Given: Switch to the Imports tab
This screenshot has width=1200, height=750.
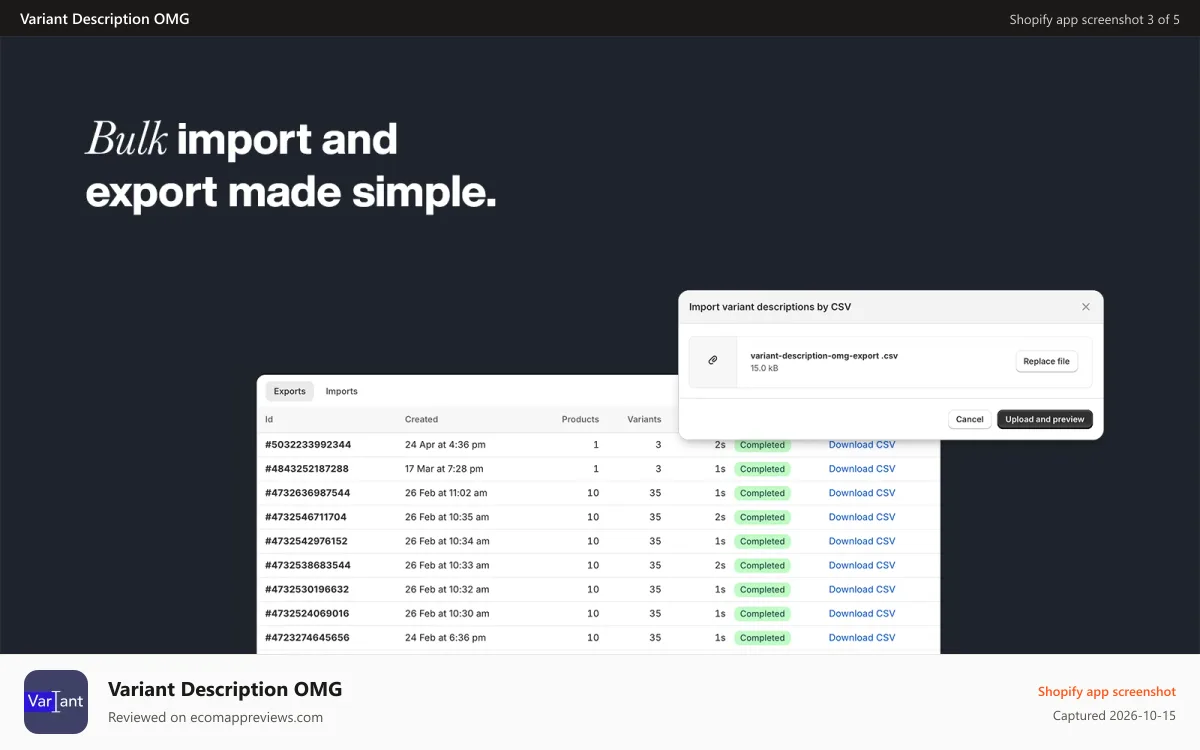Looking at the screenshot, I should point(342,391).
